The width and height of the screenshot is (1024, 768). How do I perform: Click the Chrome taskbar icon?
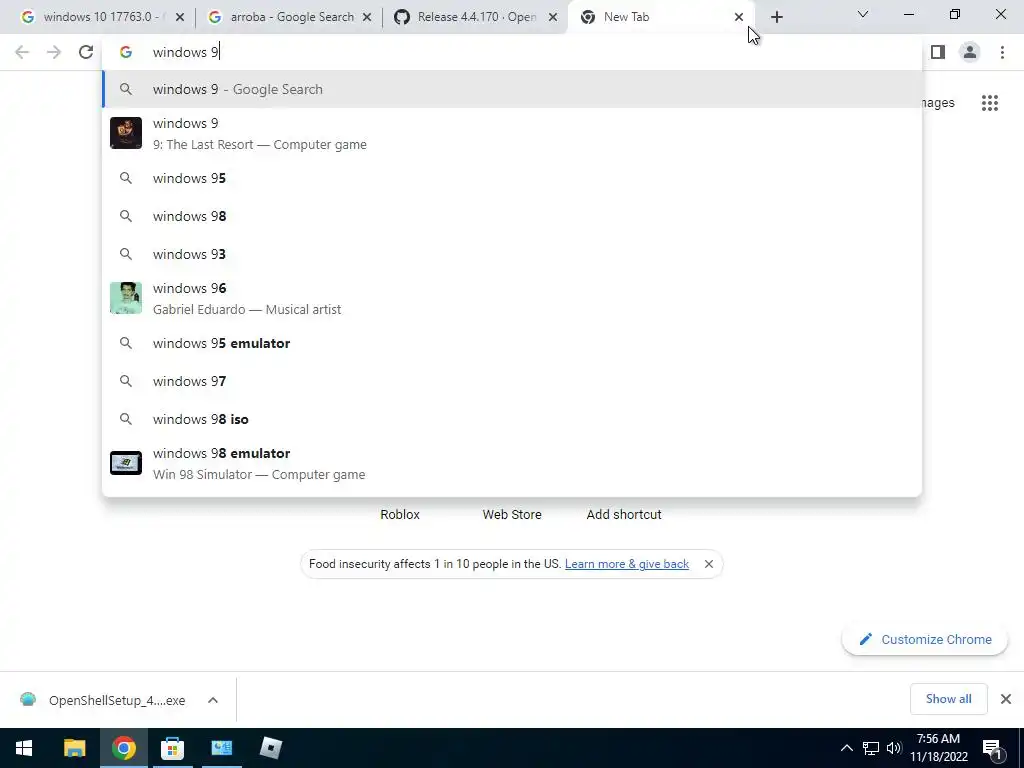[x=123, y=748]
